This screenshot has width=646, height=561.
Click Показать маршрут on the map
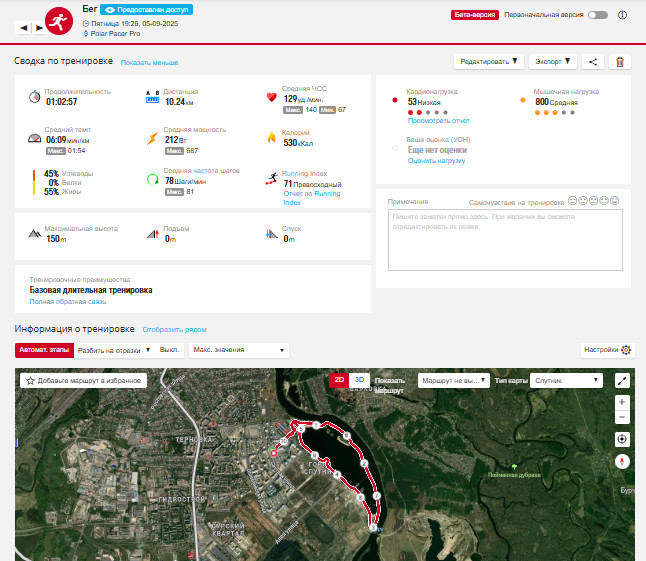pos(390,385)
